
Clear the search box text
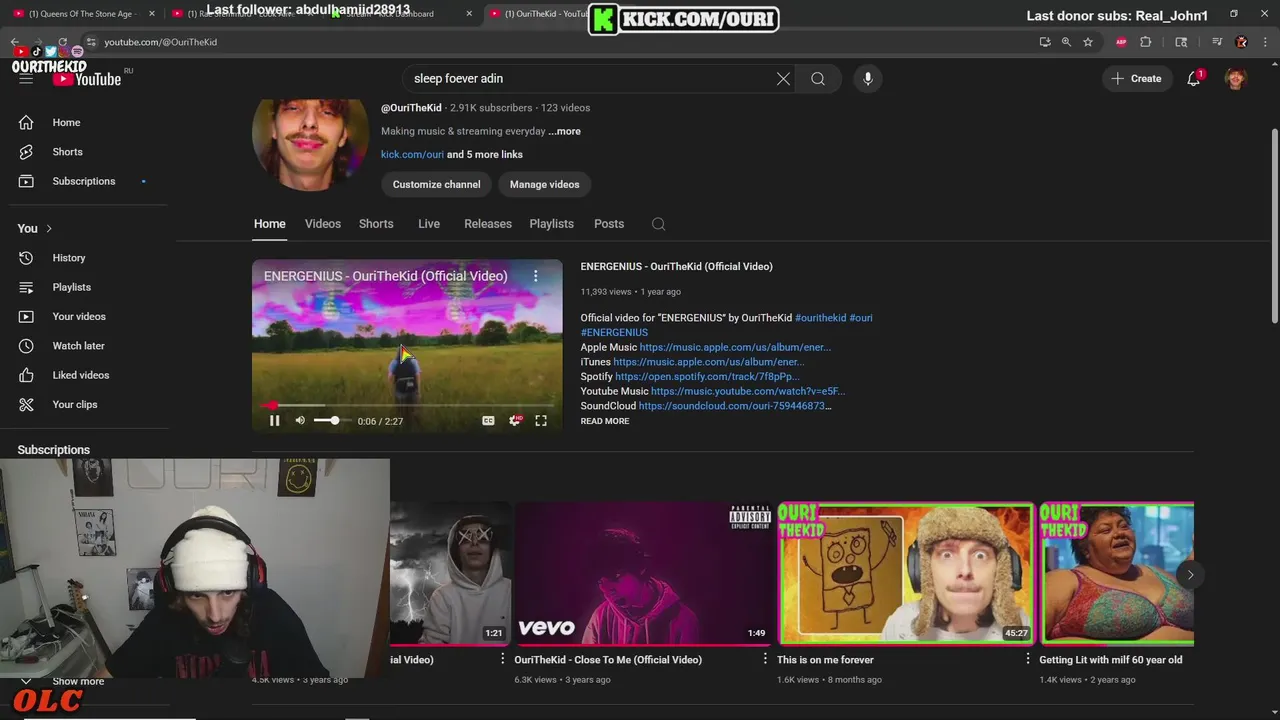click(x=783, y=79)
